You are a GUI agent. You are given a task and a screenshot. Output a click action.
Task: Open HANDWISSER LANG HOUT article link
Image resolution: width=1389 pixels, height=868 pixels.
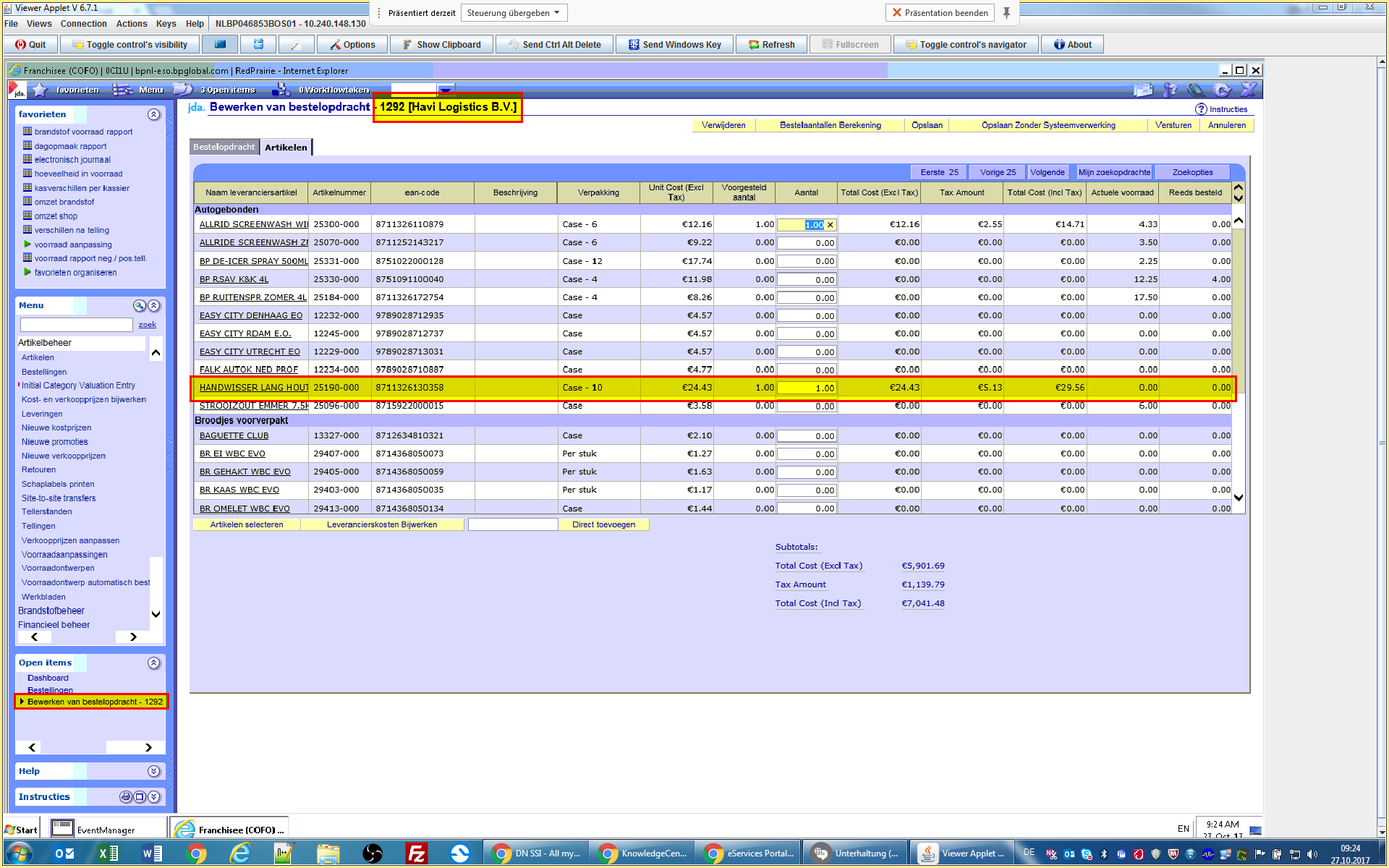[253, 388]
